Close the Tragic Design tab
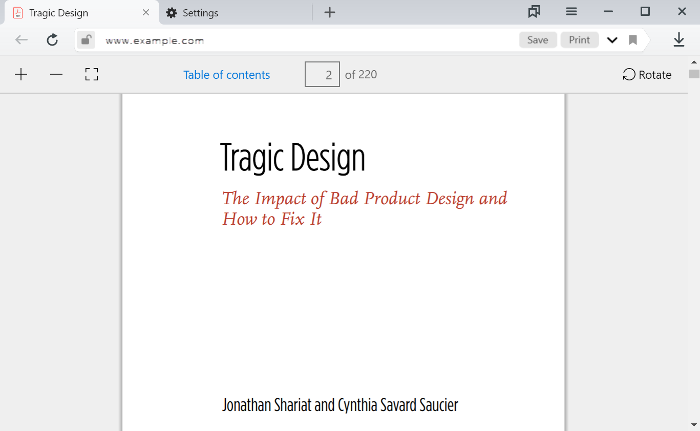Image resolution: width=700 pixels, height=431 pixels. pos(146,13)
